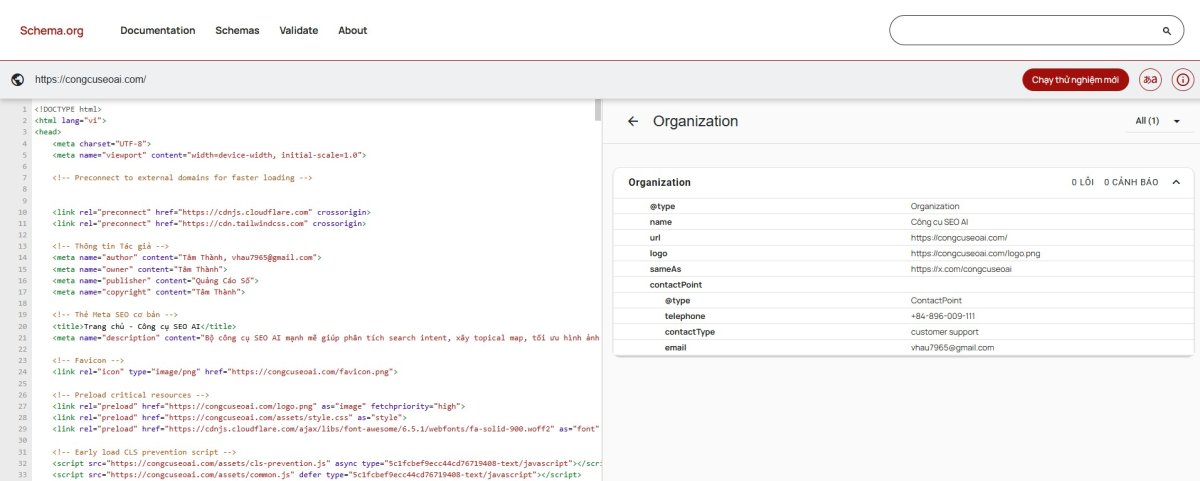Click the meta author code line
Viewport: 1200px width, 481px height.
click(187, 257)
